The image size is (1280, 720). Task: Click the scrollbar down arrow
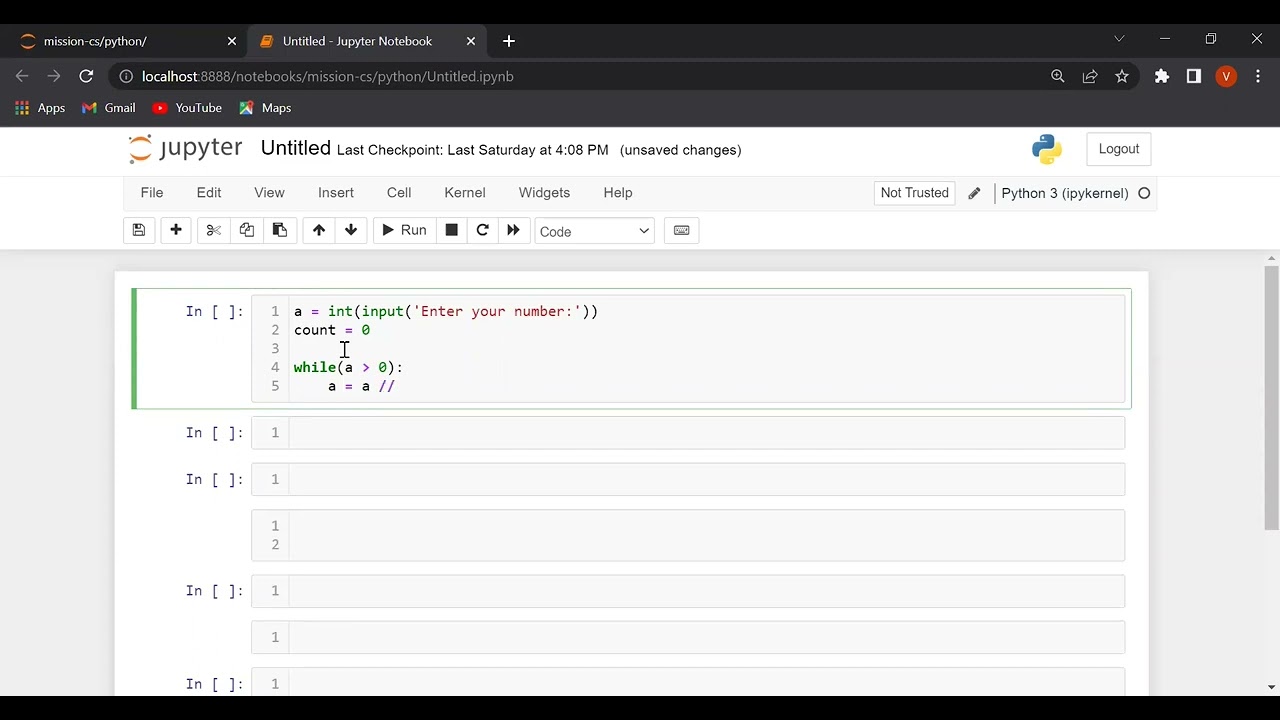pyautogui.click(x=1271, y=687)
